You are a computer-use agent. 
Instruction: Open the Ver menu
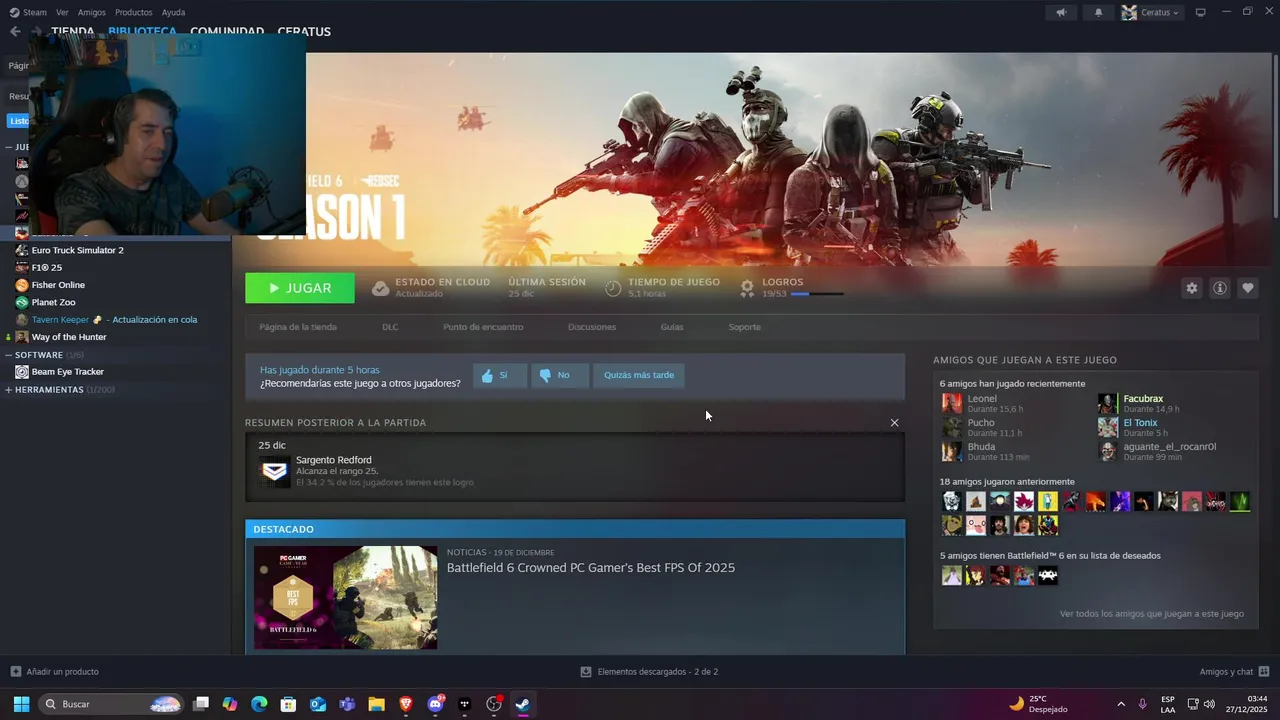click(62, 12)
